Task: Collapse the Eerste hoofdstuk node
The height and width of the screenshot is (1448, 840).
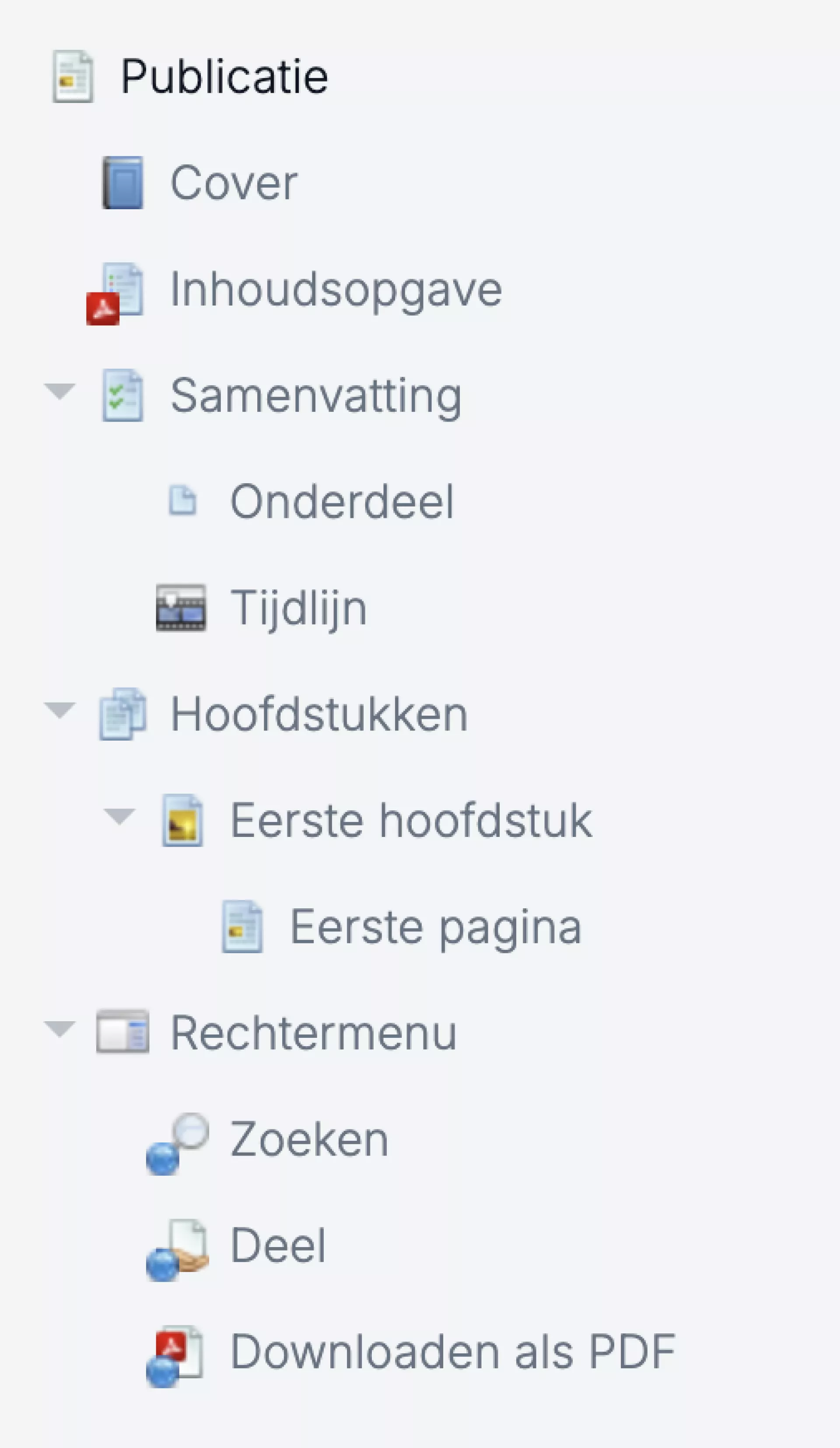Action: coord(119,816)
